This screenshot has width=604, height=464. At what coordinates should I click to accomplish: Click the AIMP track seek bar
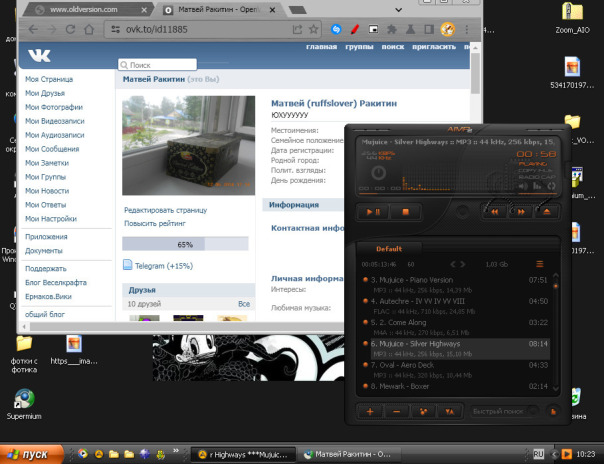click(x=457, y=194)
